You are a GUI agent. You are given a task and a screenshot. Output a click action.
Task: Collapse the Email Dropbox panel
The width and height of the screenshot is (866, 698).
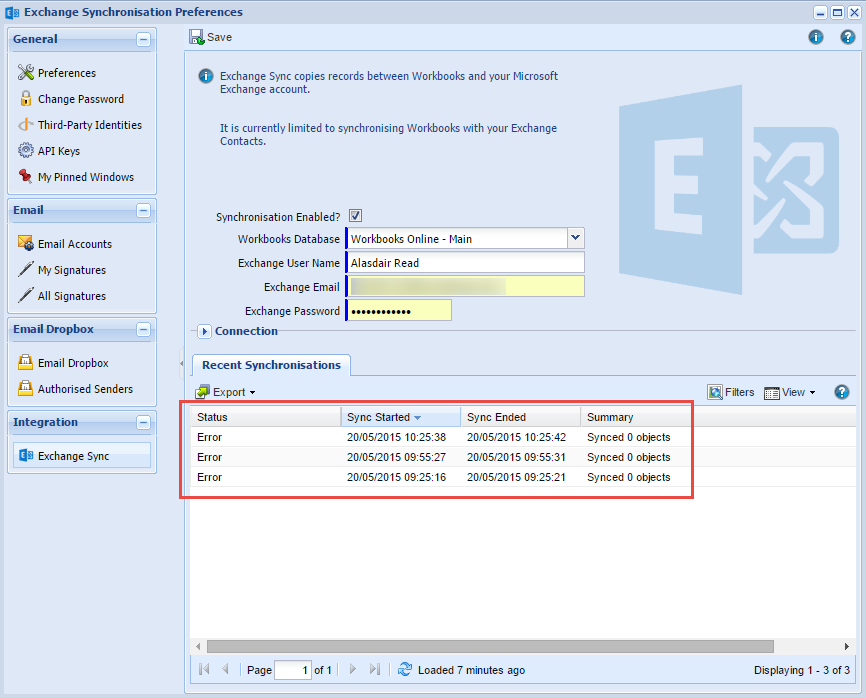(x=144, y=330)
